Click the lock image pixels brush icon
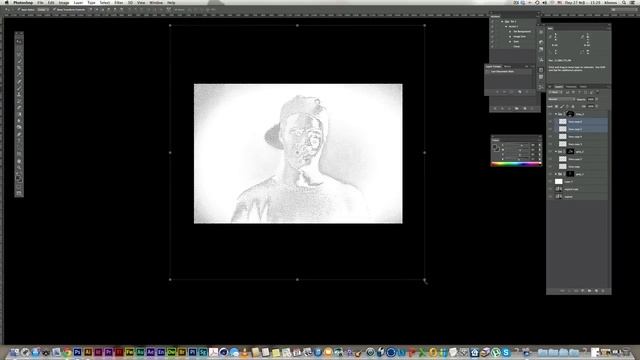 point(562,106)
